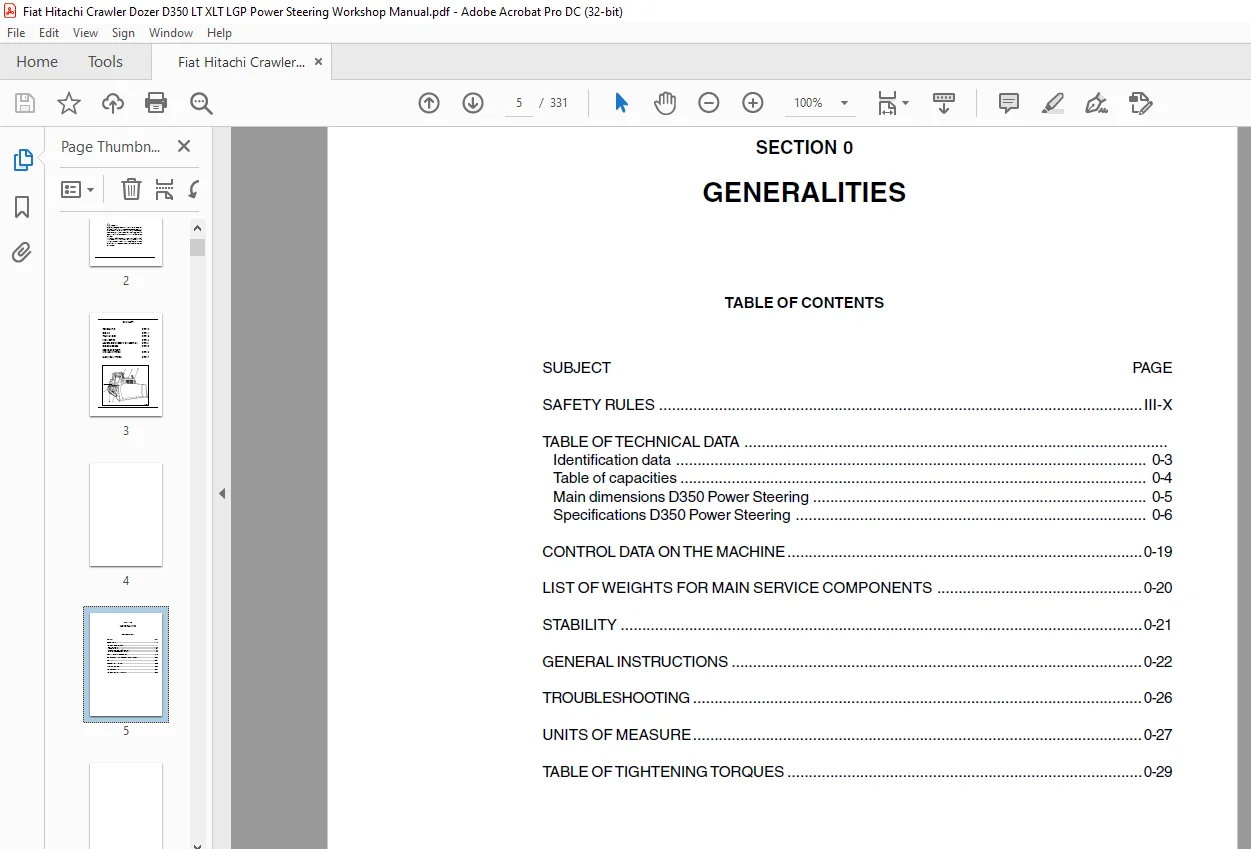Viewport: 1251px width, 849px height.
Task: Delete selected pages with trash icon
Action: 131,189
